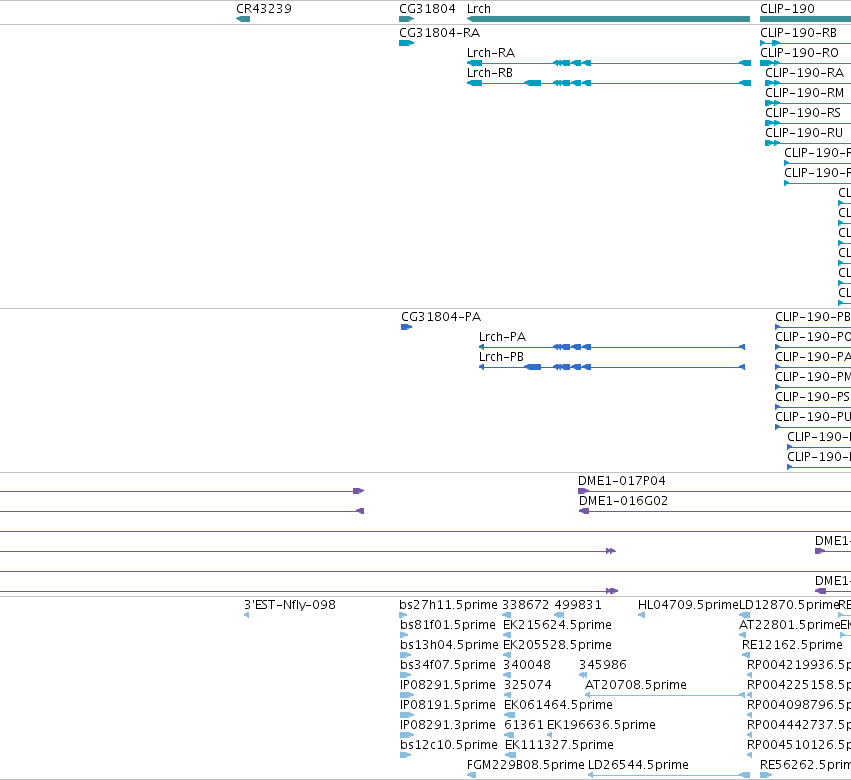
Task: Open EST AT20708.5prime
Action: [x=636, y=685]
